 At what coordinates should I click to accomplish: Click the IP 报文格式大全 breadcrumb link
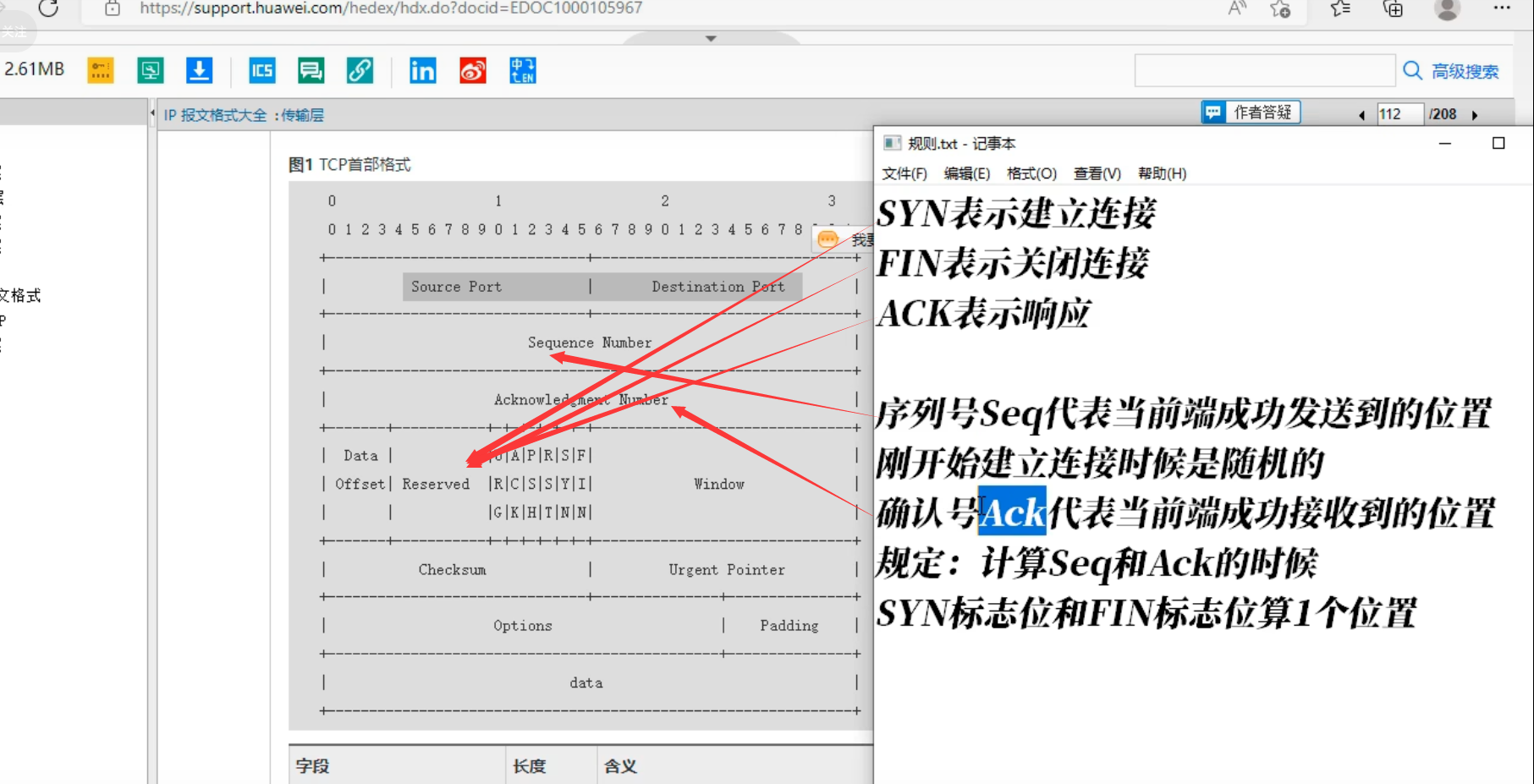[x=215, y=115]
